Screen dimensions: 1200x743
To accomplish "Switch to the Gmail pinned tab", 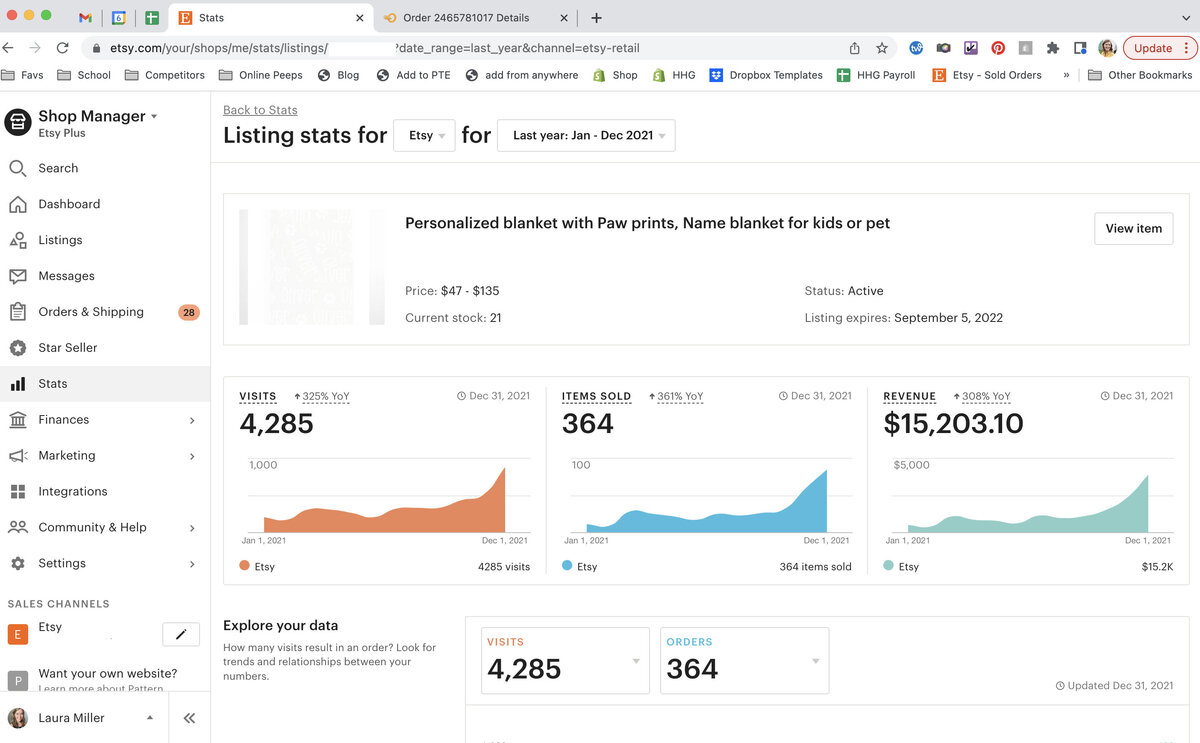I will pyautogui.click(x=85, y=18).
